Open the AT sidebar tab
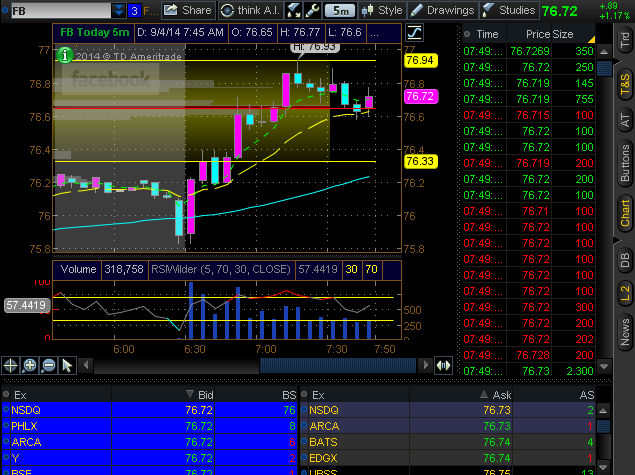 coord(625,121)
